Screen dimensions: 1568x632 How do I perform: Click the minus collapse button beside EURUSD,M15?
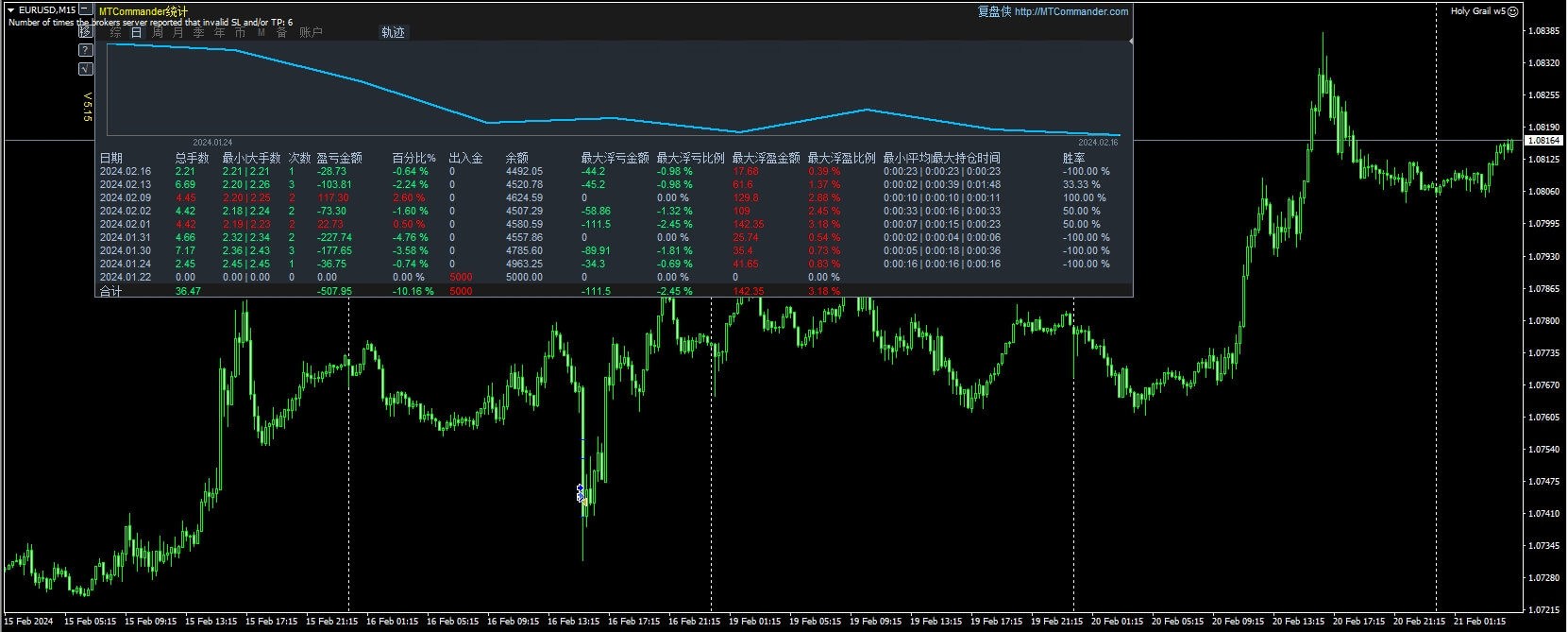point(86,10)
